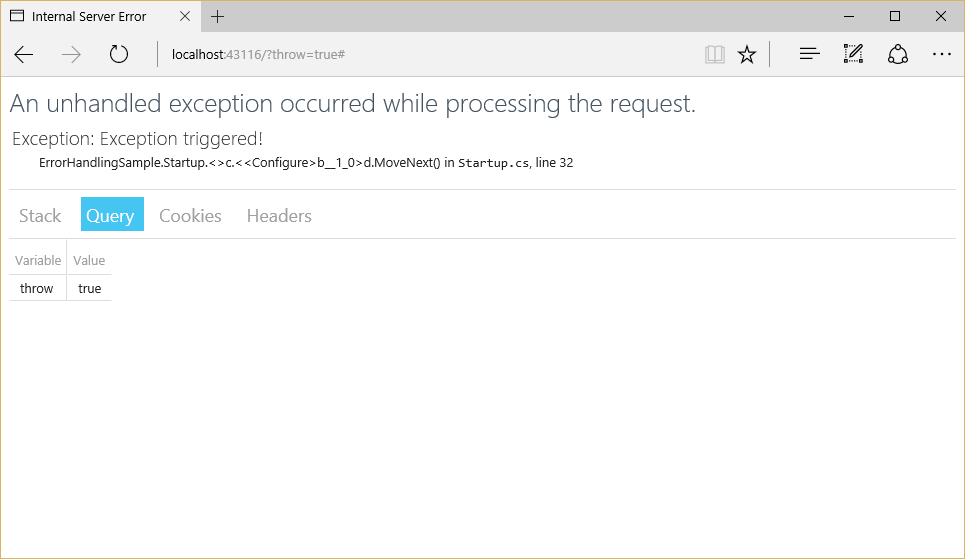Image resolution: width=965 pixels, height=559 pixels.
Task: Add page to favorites with star icon
Action: [x=747, y=55]
